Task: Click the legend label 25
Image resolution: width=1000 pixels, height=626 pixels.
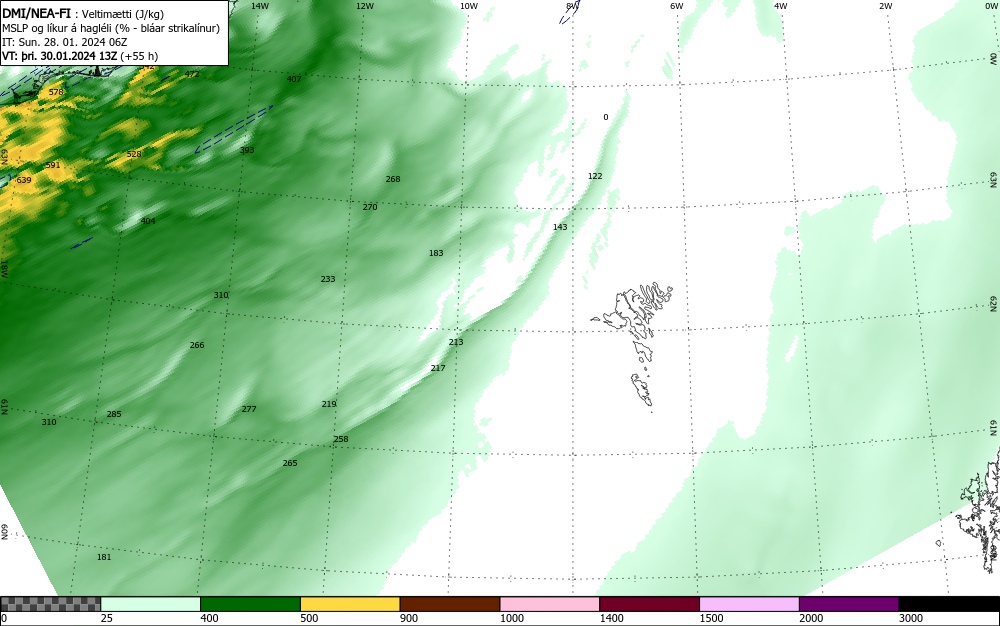Action: [x=107, y=618]
